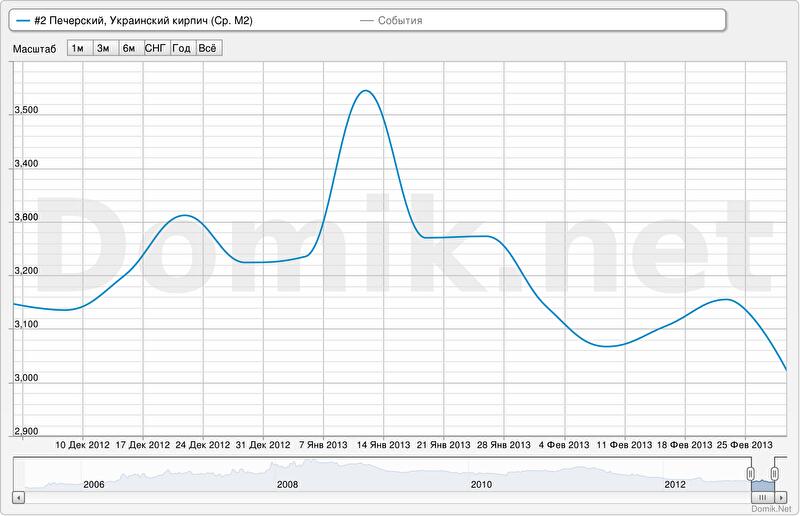Image resolution: width=800 pixels, height=516 pixels.
Task: Click the chart peak near 14 Янв 2013
Action: 365,91
